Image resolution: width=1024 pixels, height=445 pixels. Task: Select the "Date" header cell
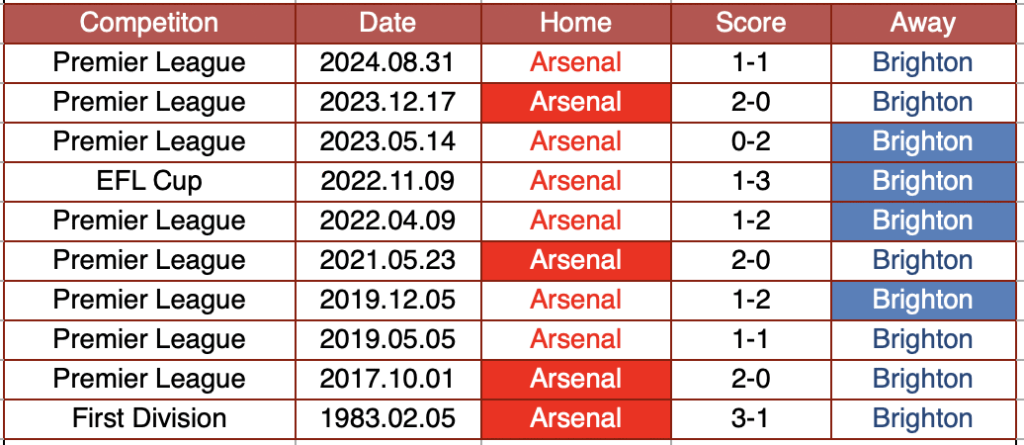pyautogui.click(x=387, y=23)
